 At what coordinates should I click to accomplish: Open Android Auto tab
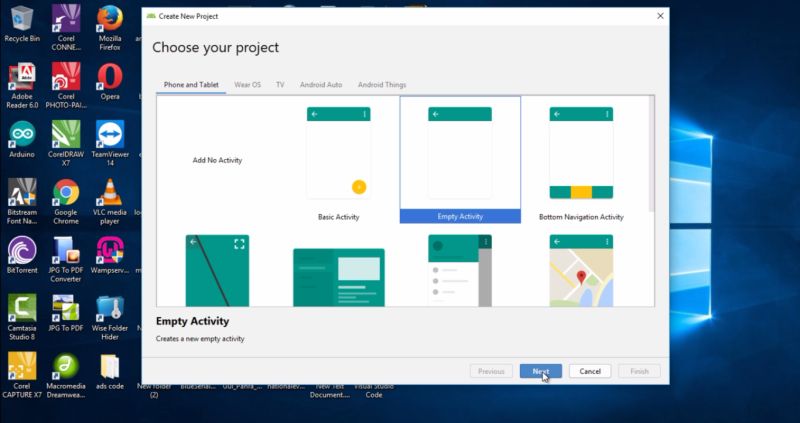(x=321, y=85)
